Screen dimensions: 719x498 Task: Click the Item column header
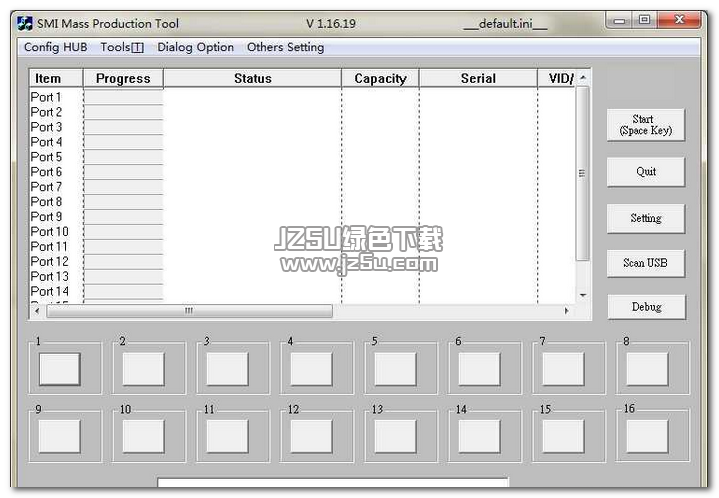point(56,78)
